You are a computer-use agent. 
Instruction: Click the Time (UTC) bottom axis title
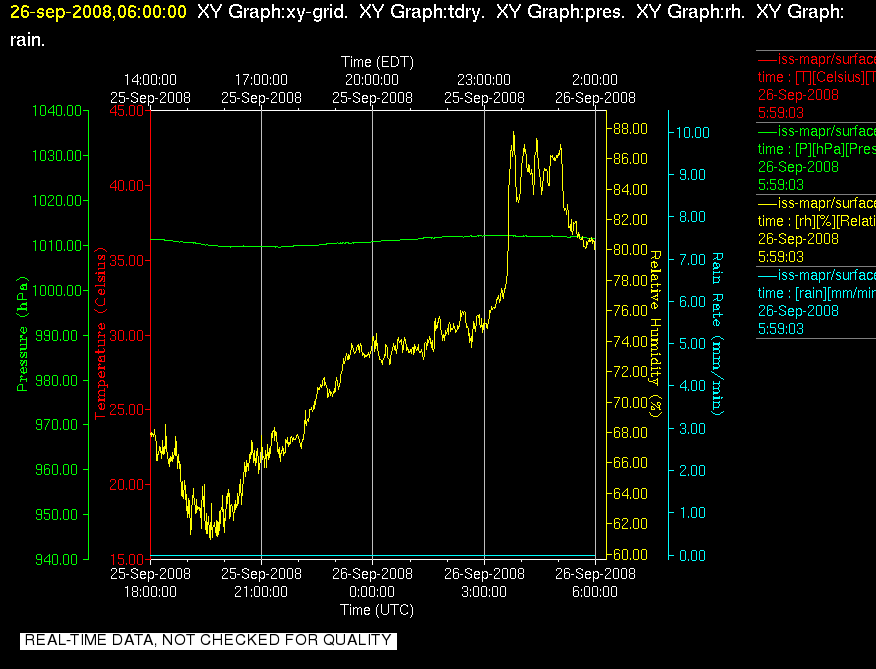point(377,609)
